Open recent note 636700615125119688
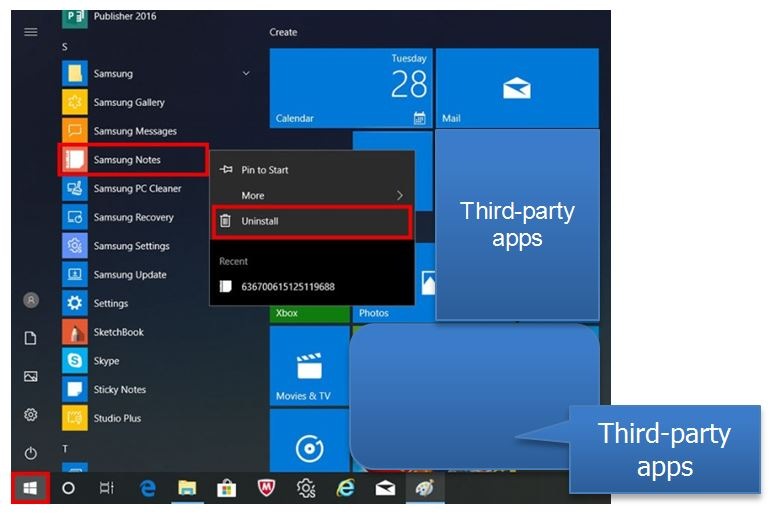Viewport: 774px width, 521px height. pos(312,286)
